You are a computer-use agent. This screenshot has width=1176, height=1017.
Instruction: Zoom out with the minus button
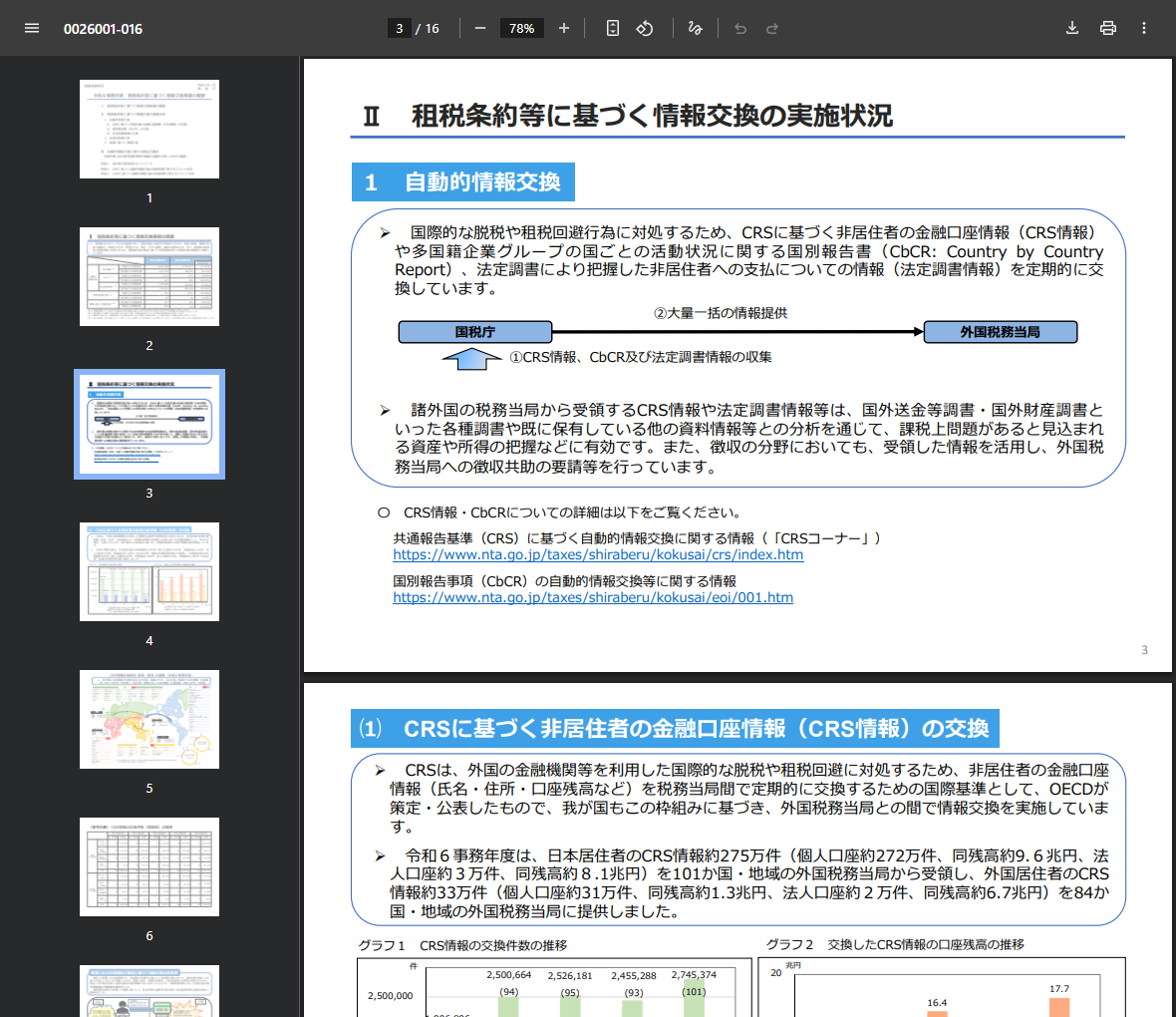click(x=480, y=29)
